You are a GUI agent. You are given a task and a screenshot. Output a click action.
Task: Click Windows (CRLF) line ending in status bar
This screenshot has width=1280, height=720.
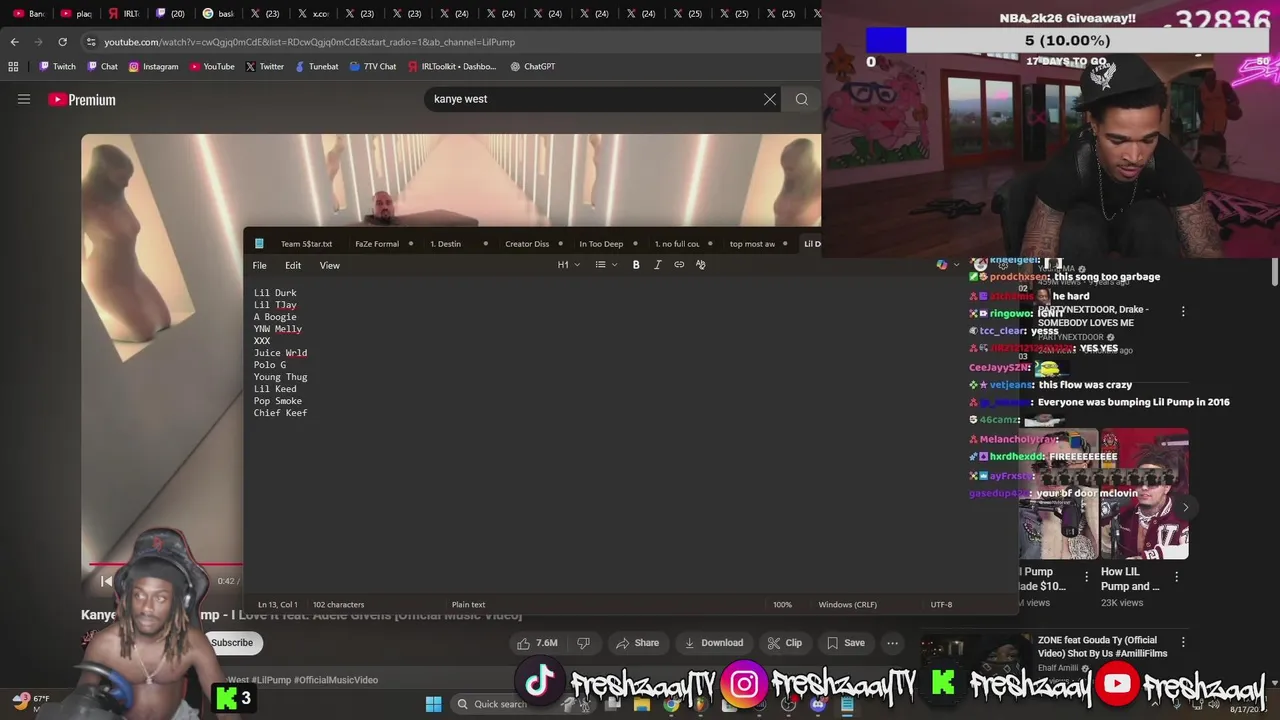pos(847,605)
